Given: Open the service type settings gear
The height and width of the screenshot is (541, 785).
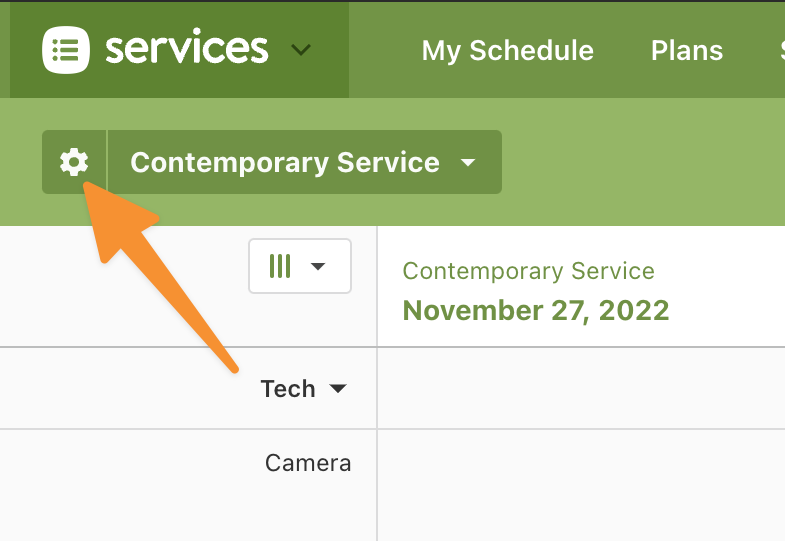Looking at the screenshot, I should (74, 162).
